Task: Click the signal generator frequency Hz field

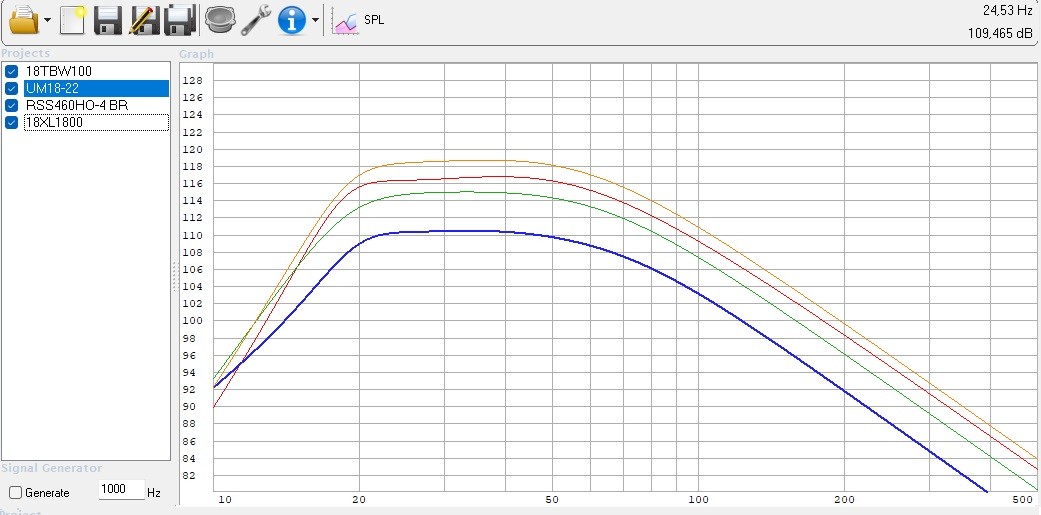Action: point(121,492)
